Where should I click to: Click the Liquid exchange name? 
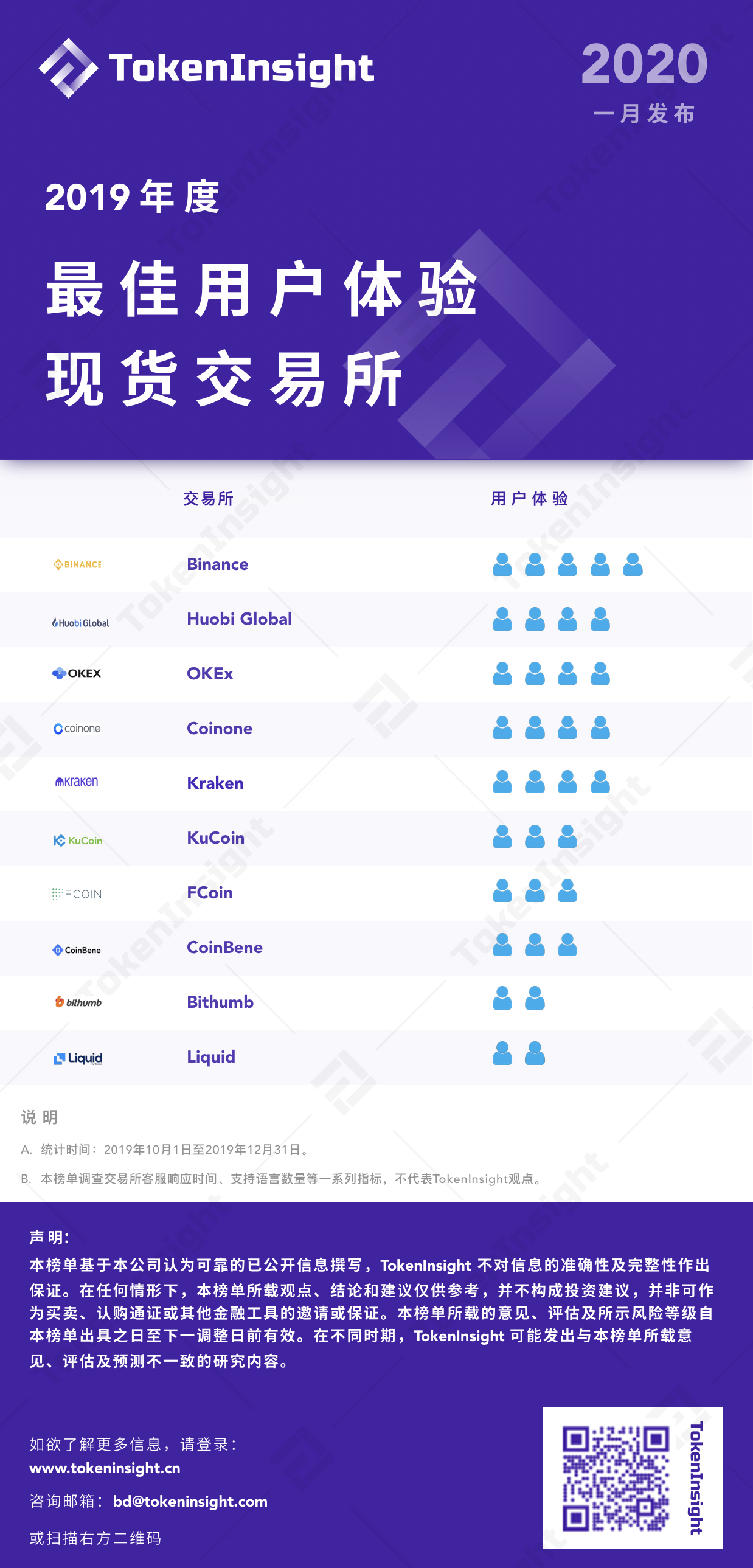pos(210,1056)
